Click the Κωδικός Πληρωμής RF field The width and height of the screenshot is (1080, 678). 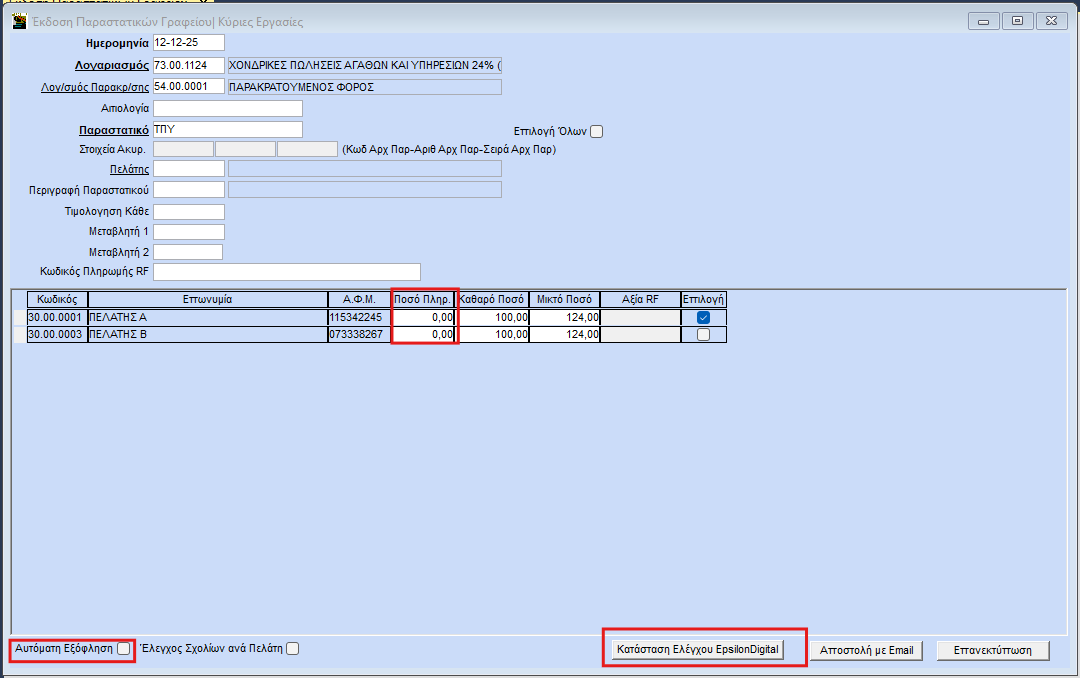(x=286, y=272)
